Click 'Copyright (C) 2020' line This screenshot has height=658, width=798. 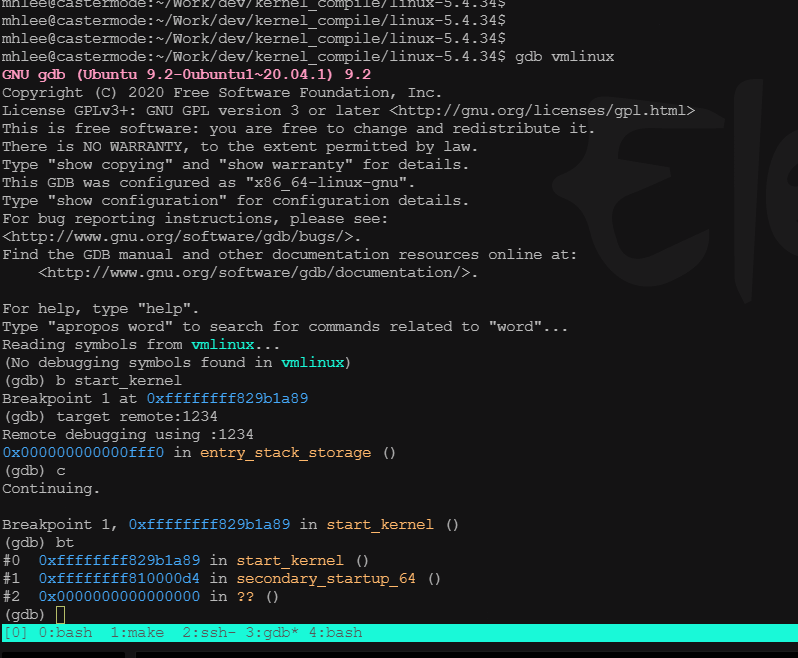[222, 93]
